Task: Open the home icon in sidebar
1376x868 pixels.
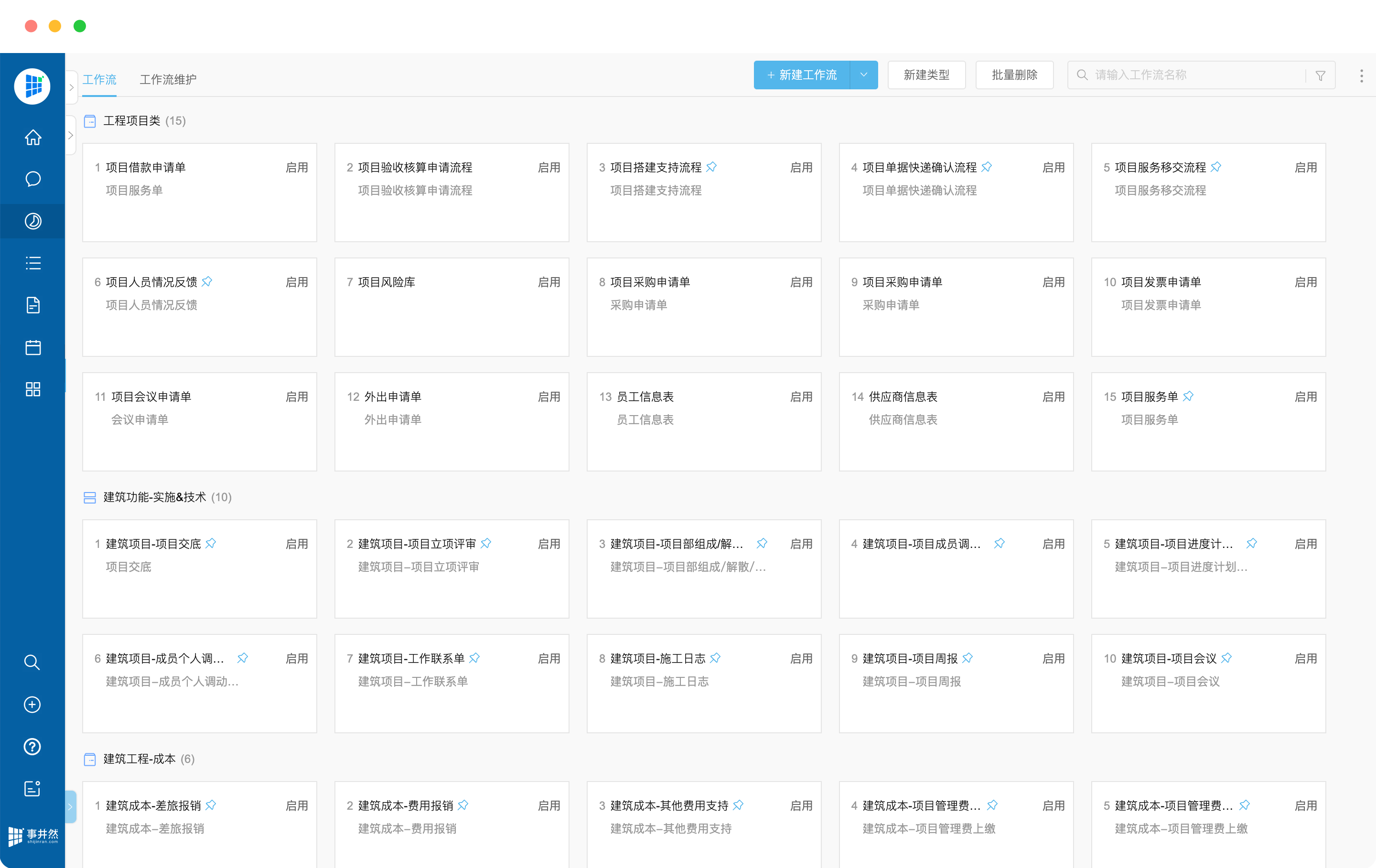Action: 32,137
